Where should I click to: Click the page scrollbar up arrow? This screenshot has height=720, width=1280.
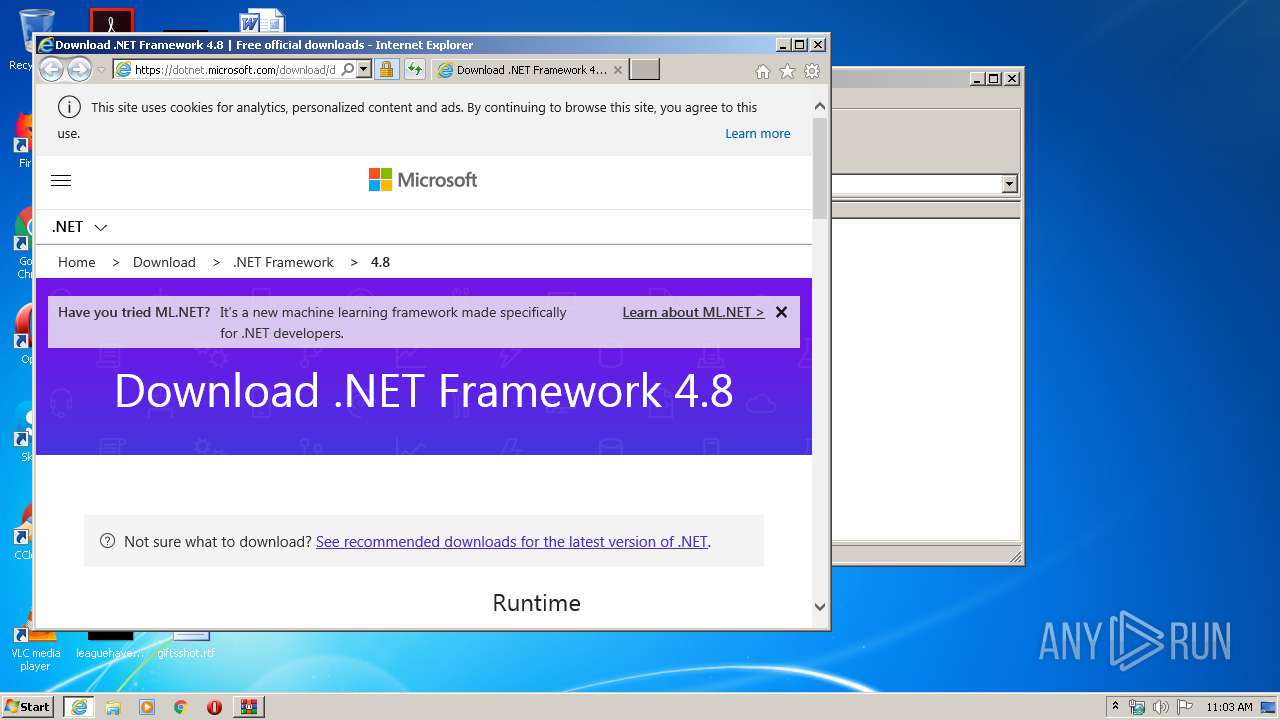820,106
